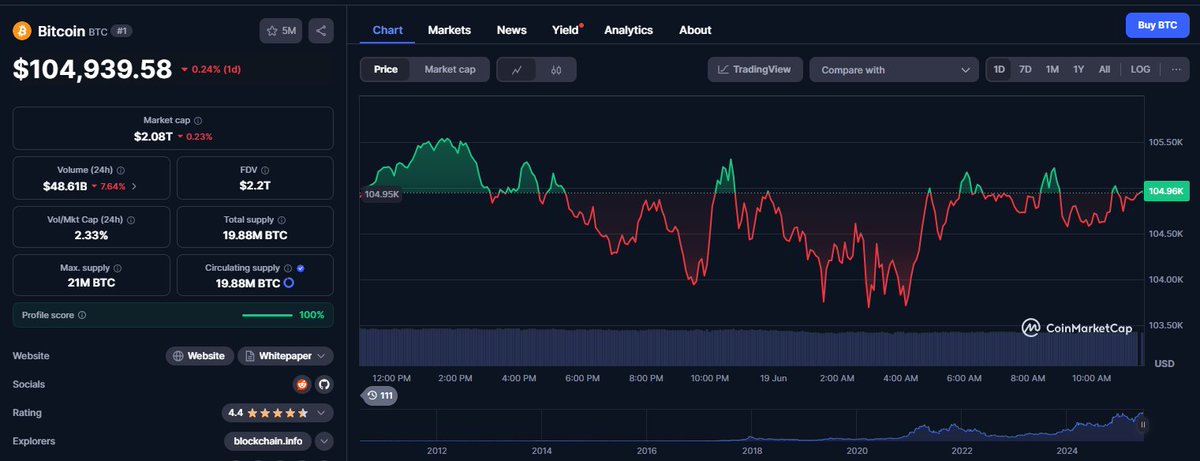Click the $48.61B volume value
The height and width of the screenshot is (461, 1200).
pos(64,186)
